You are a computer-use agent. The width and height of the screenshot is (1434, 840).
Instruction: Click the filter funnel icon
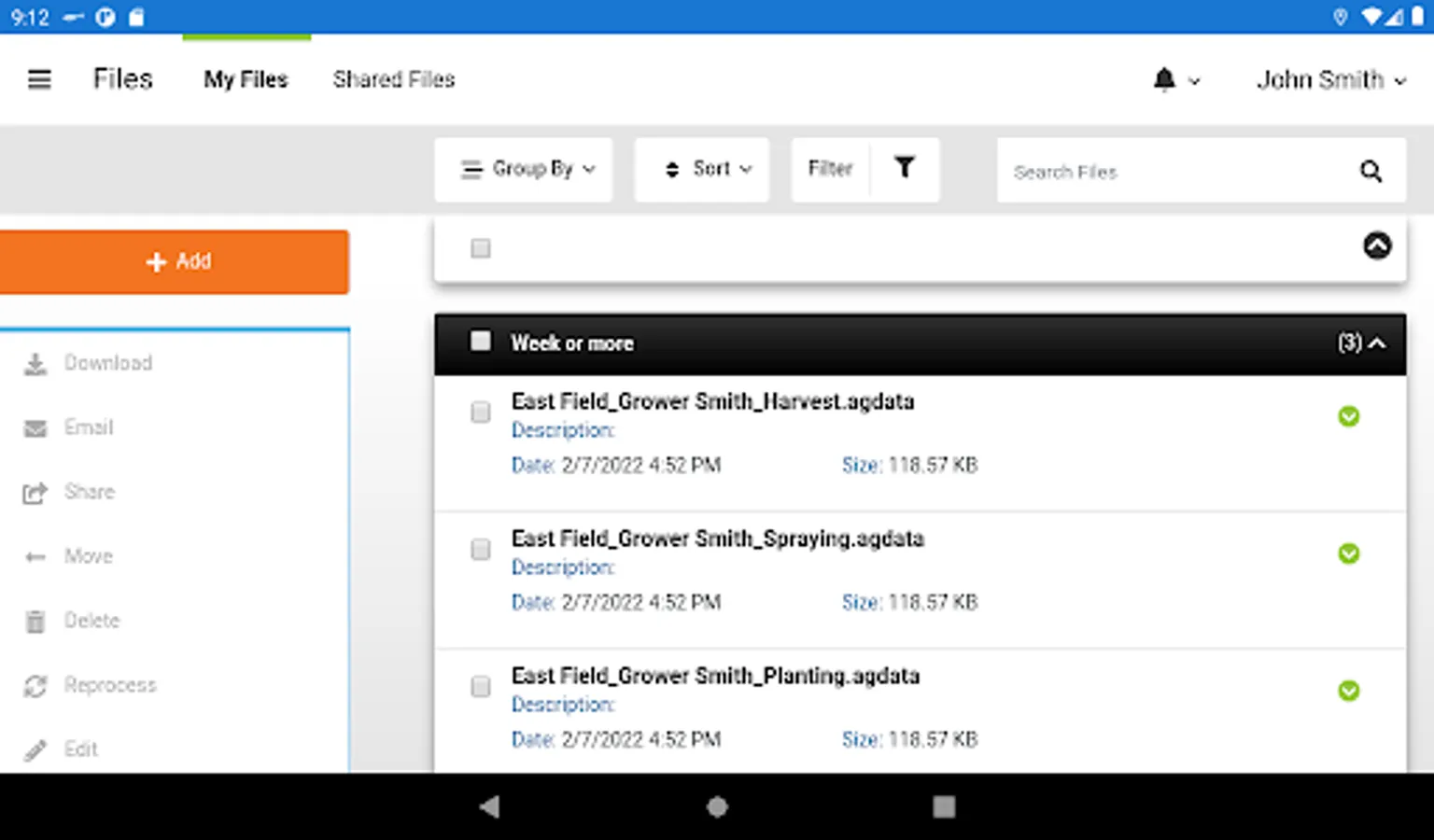tap(904, 168)
